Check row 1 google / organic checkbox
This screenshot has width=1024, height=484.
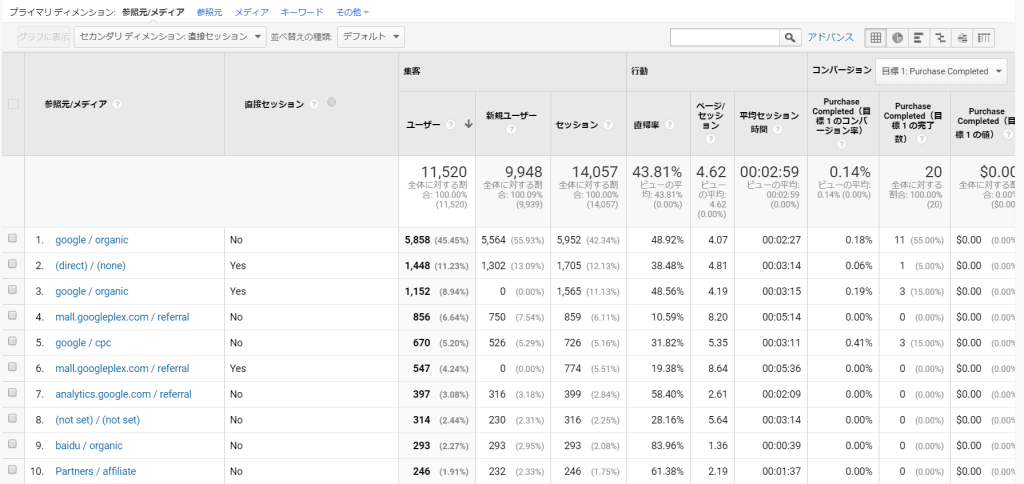[12, 239]
